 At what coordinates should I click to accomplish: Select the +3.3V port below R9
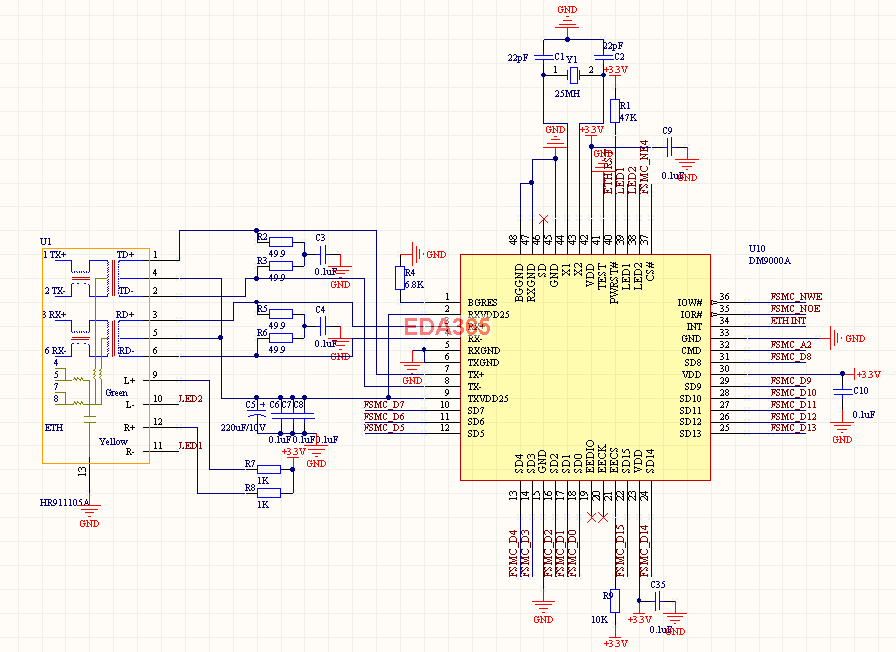[x=615, y=637]
